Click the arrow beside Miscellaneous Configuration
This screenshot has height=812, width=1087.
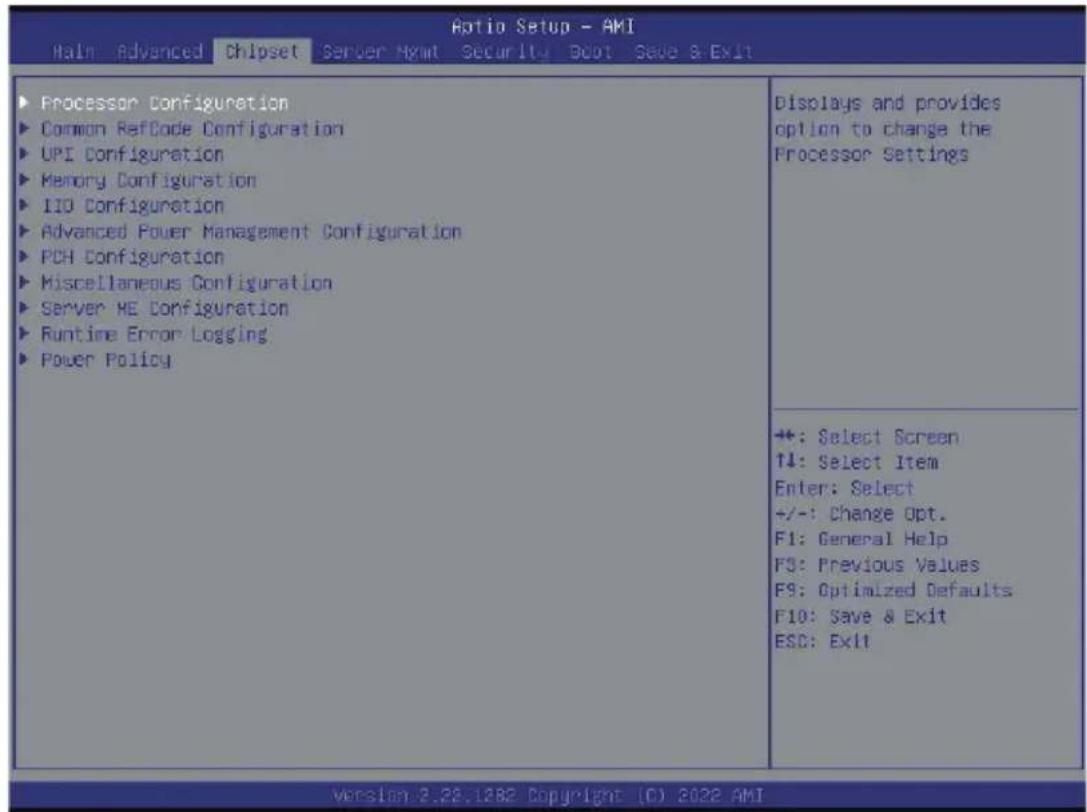tap(24, 282)
